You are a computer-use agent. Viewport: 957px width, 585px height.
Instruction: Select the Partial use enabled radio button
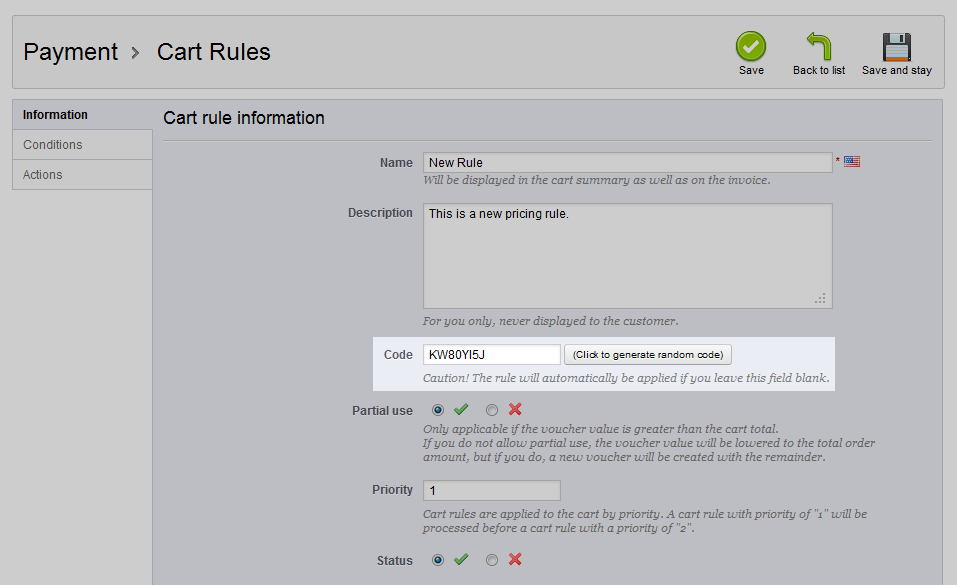click(438, 410)
